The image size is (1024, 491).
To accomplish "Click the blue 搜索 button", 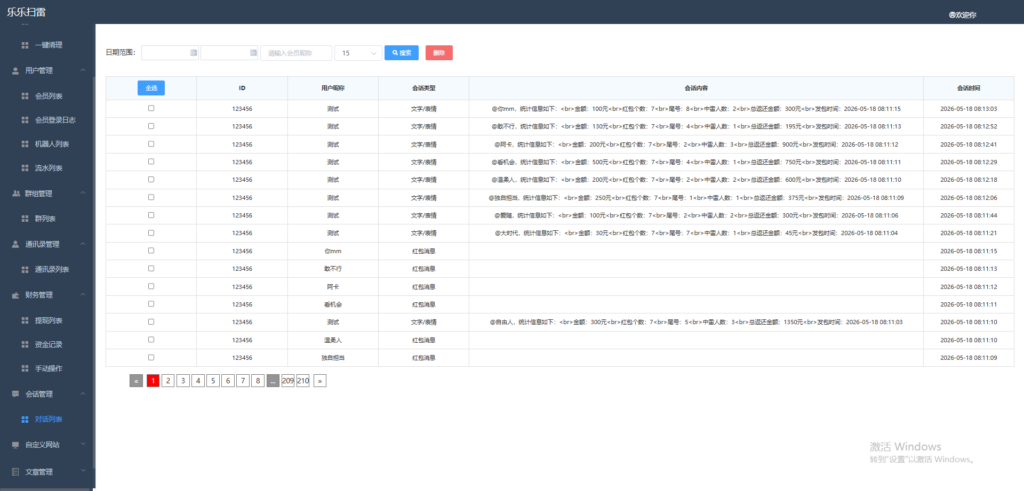I will pos(402,53).
